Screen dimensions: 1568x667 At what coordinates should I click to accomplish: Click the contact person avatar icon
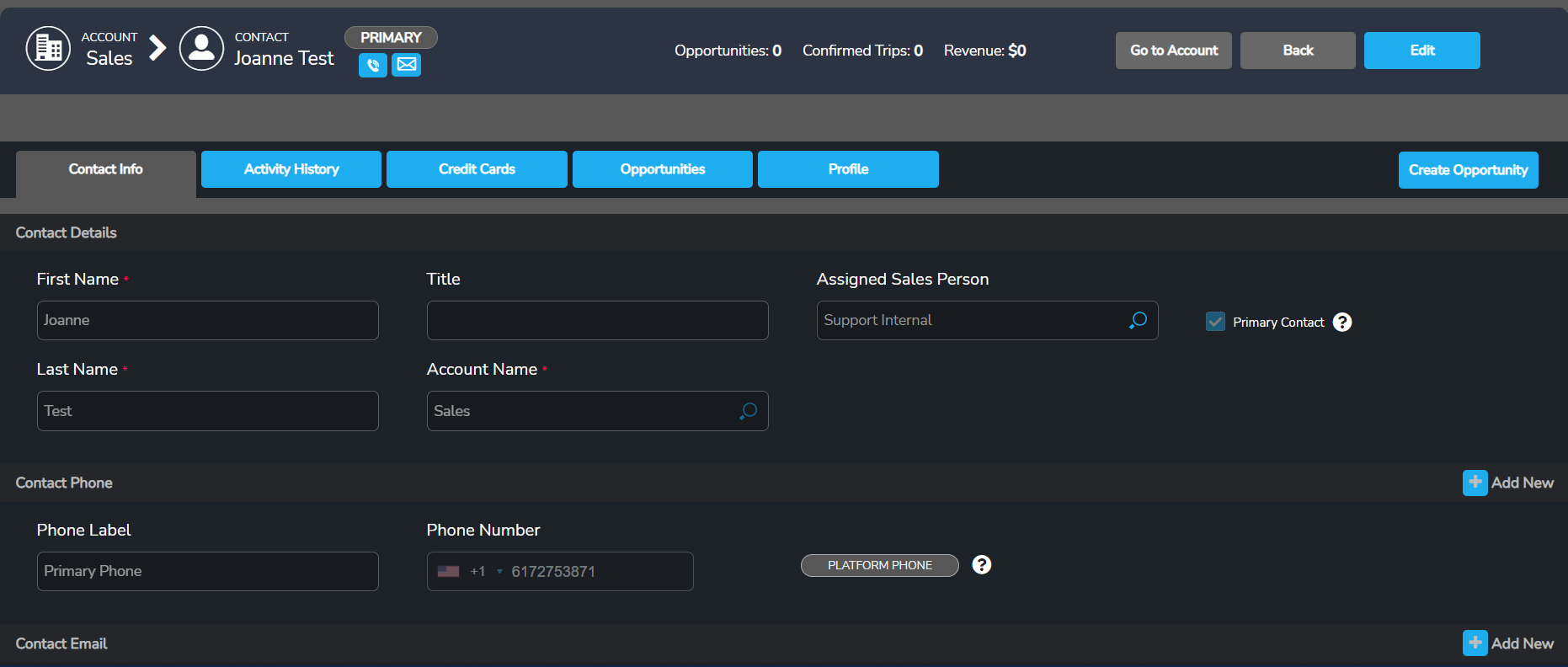coord(201,49)
